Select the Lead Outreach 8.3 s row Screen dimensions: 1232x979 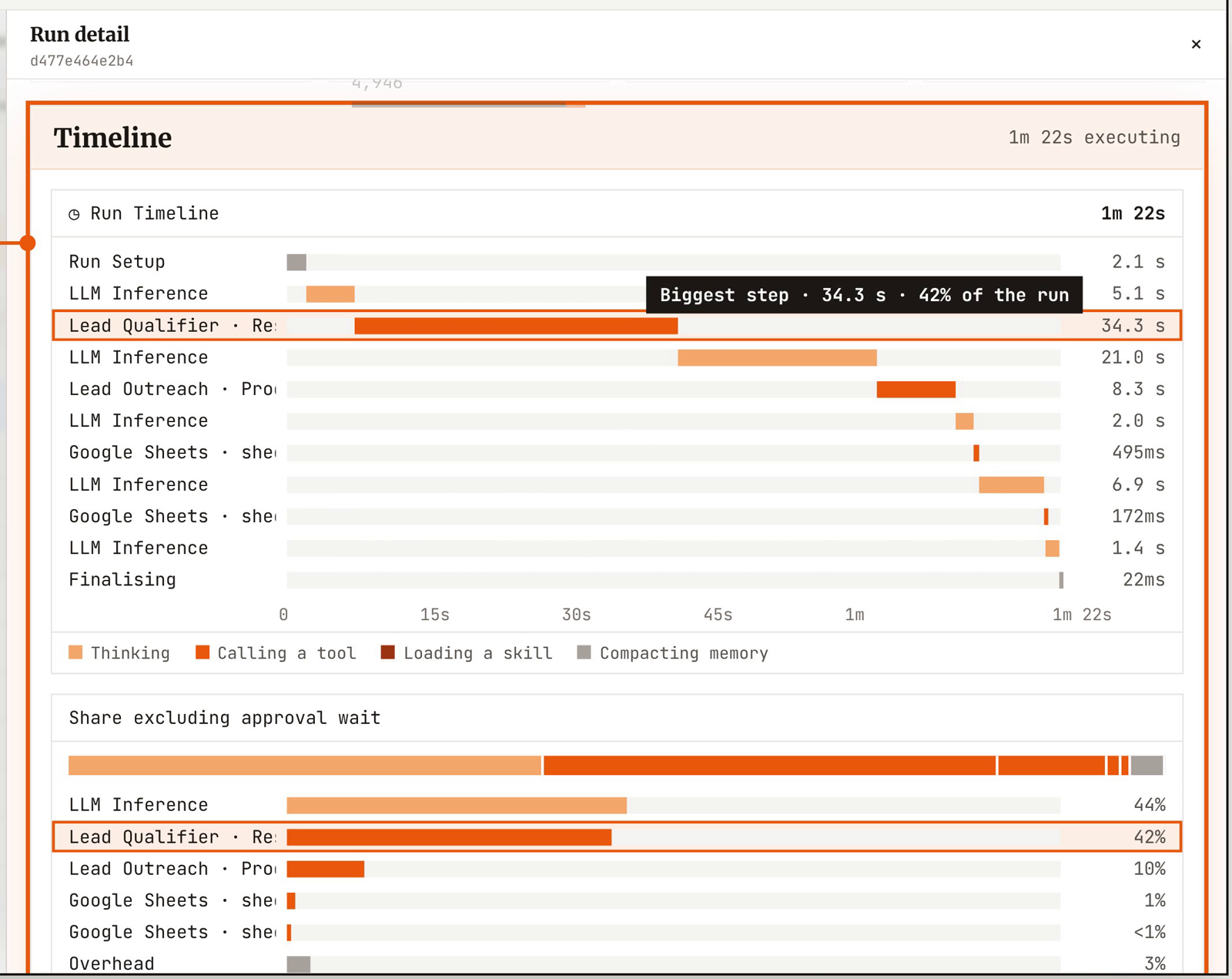pyautogui.click(x=617, y=389)
